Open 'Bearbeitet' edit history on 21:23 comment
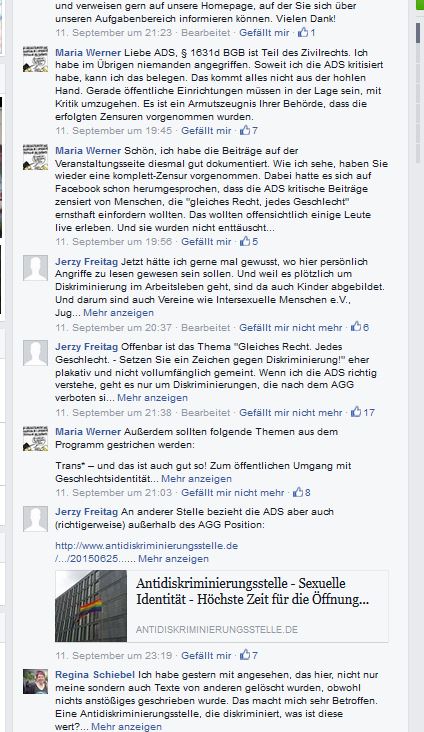The width and height of the screenshot is (424, 732). point(205,33)
